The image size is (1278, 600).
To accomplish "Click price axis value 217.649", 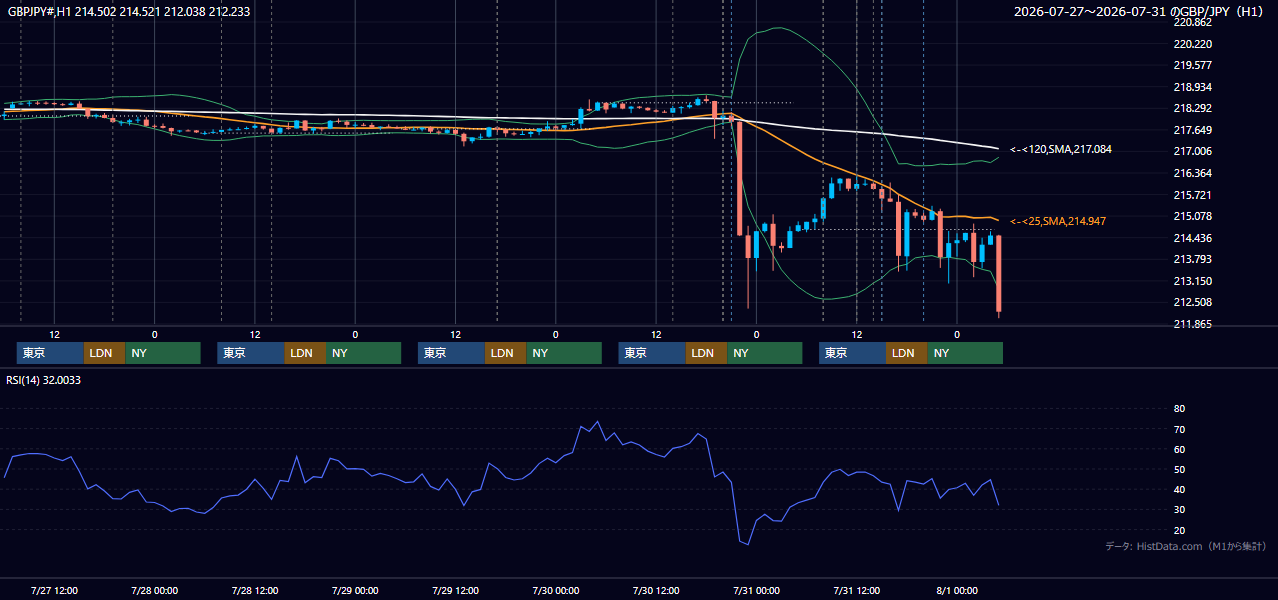I will point(1192,130).
